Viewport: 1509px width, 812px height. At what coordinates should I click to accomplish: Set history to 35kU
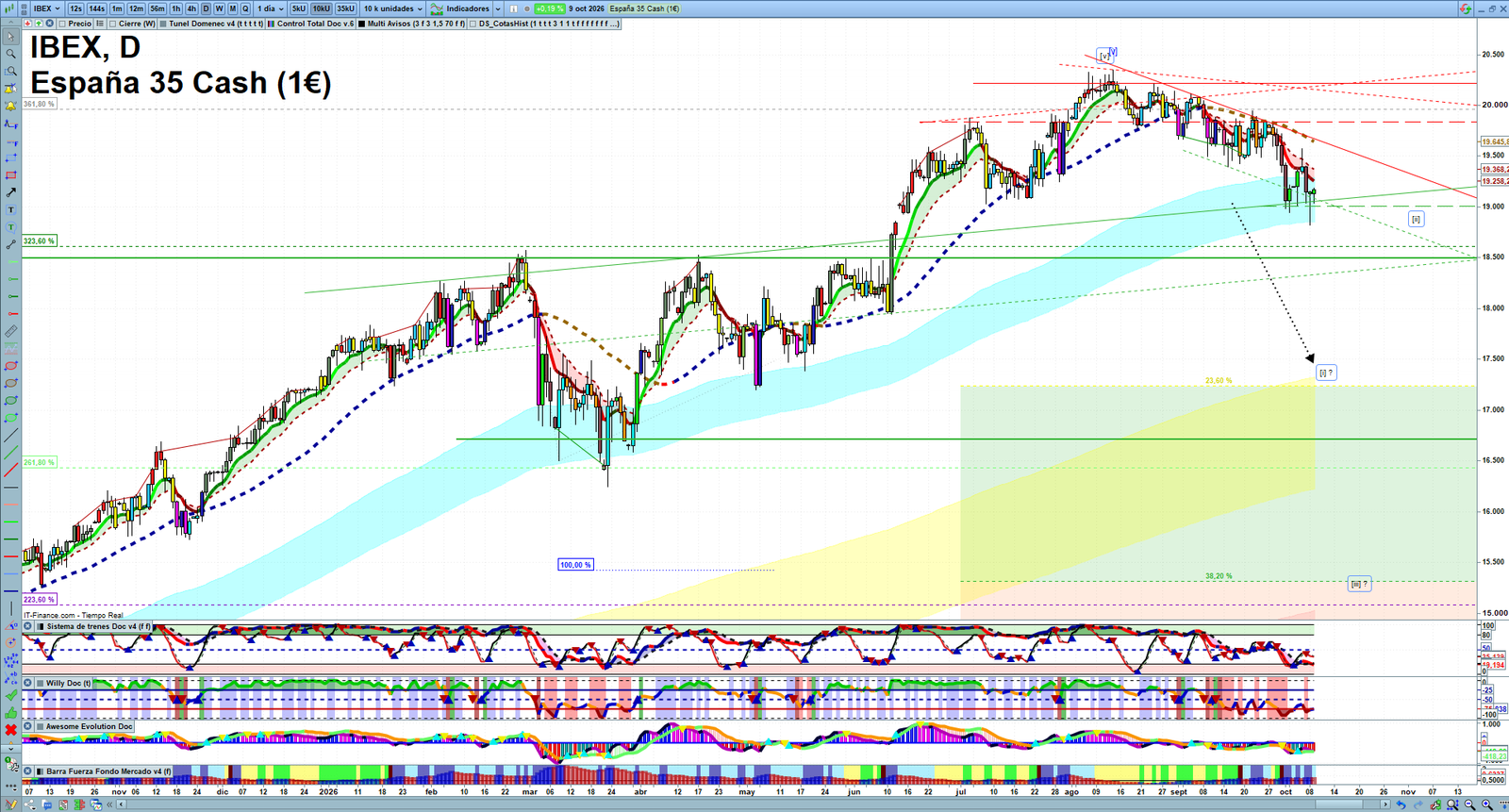pos(346,8)
